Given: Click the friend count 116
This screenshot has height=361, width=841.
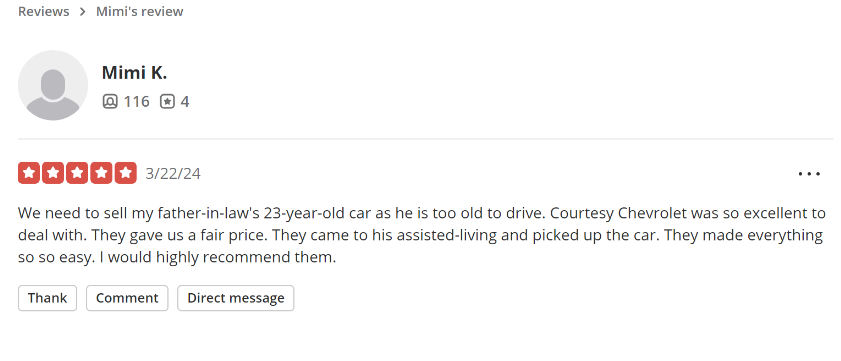Looking at the screenshot, I should 137,101.
